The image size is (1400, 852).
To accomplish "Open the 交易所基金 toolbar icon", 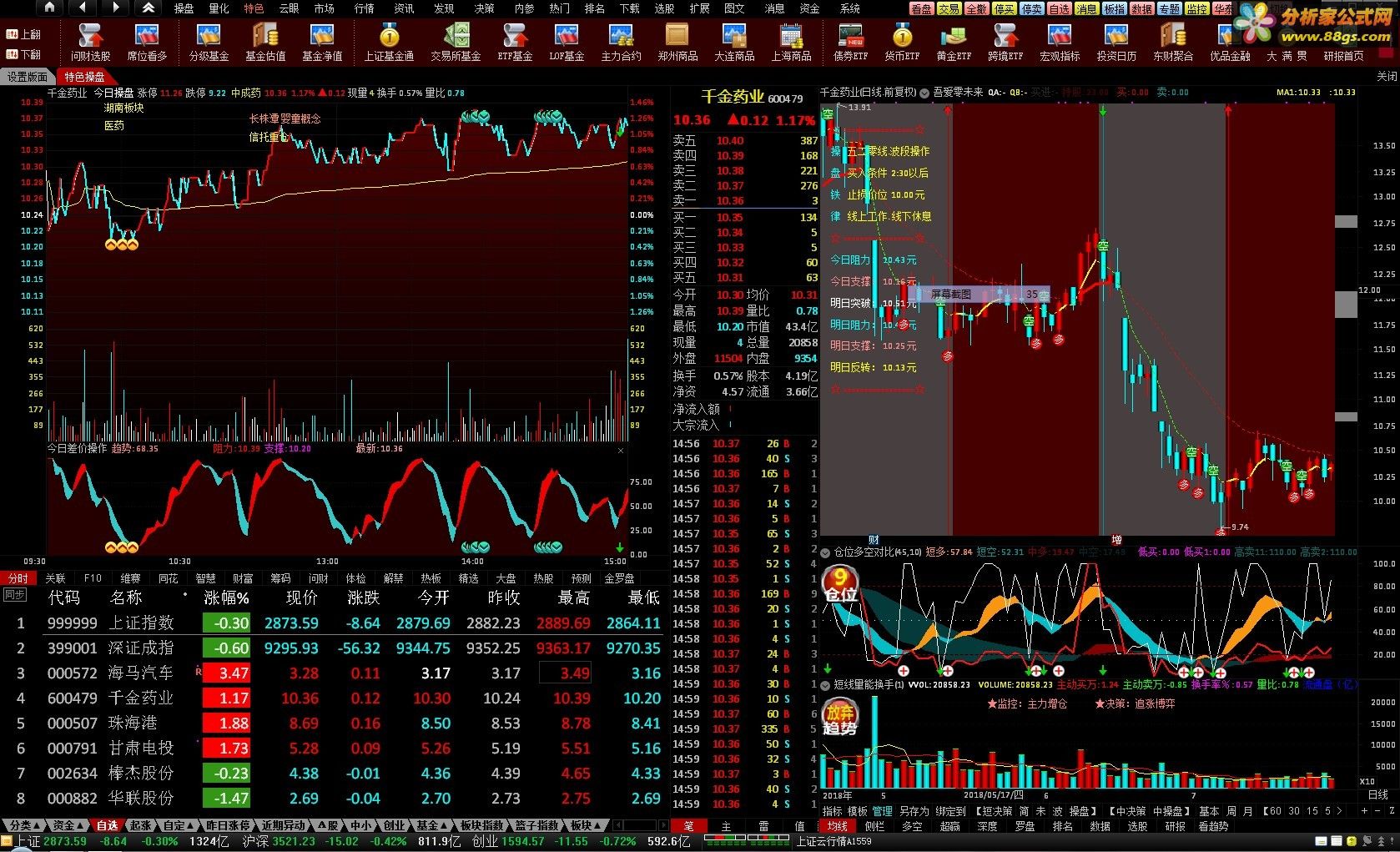I will 456,42.
